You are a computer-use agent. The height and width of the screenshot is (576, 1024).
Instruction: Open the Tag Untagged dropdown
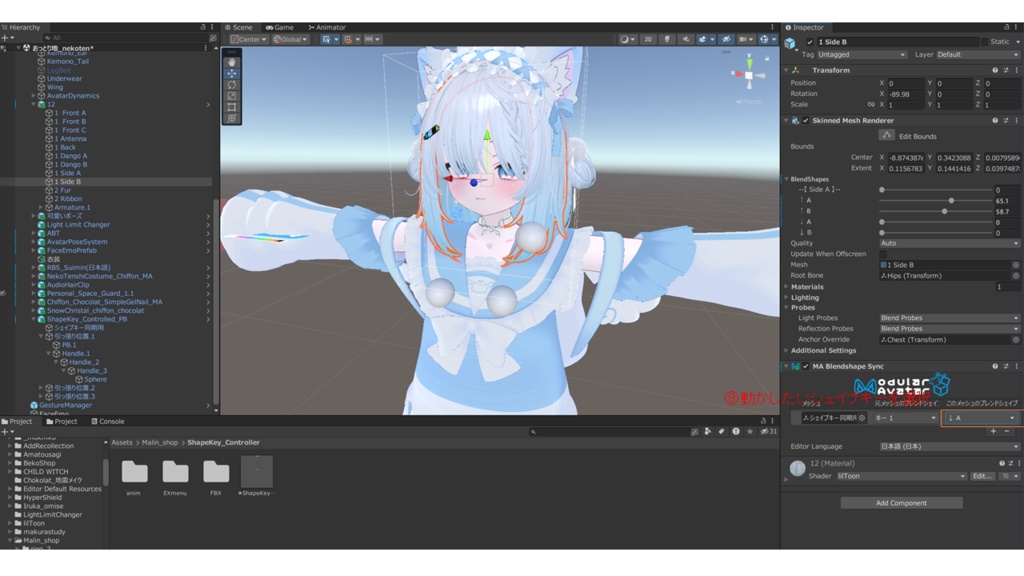click(x=861, y=55)
